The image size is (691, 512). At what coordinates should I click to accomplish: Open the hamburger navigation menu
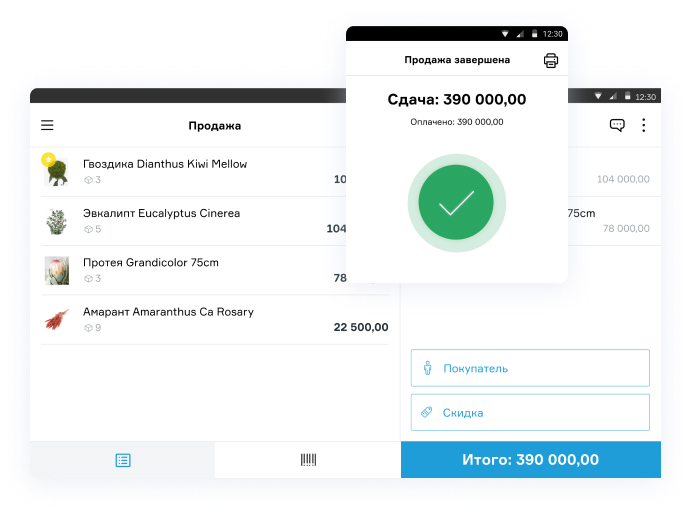point(47,125)
